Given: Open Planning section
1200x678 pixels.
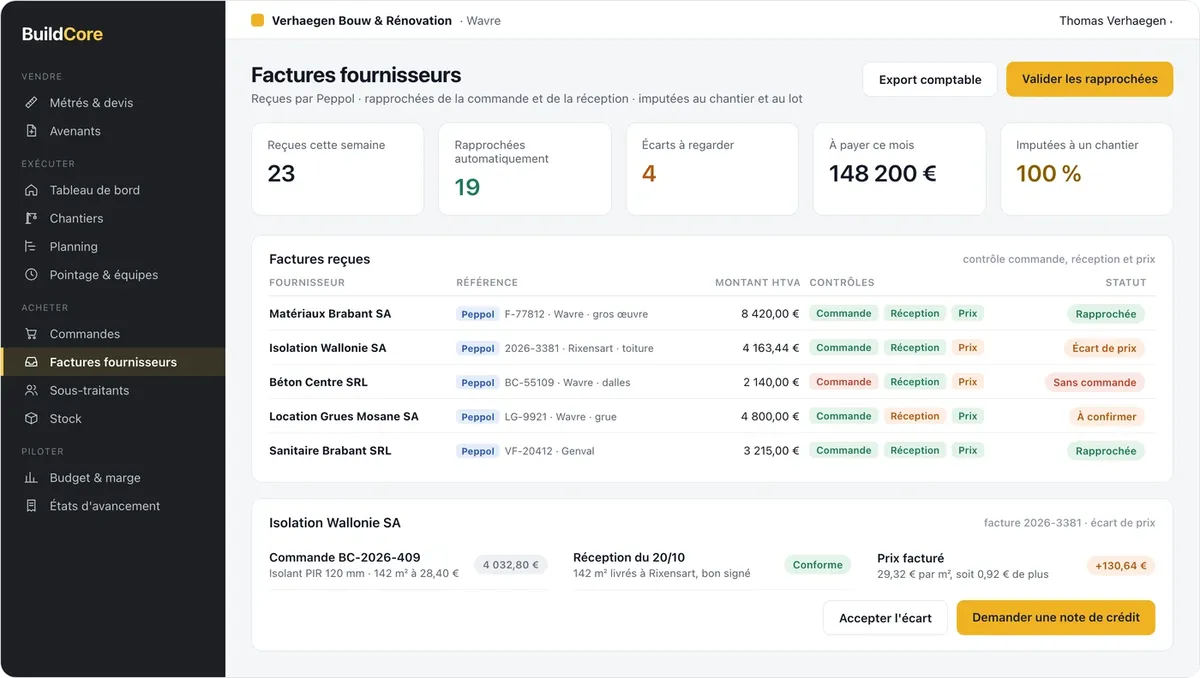Looking at the screenshot, I should [x=112, y=246].
